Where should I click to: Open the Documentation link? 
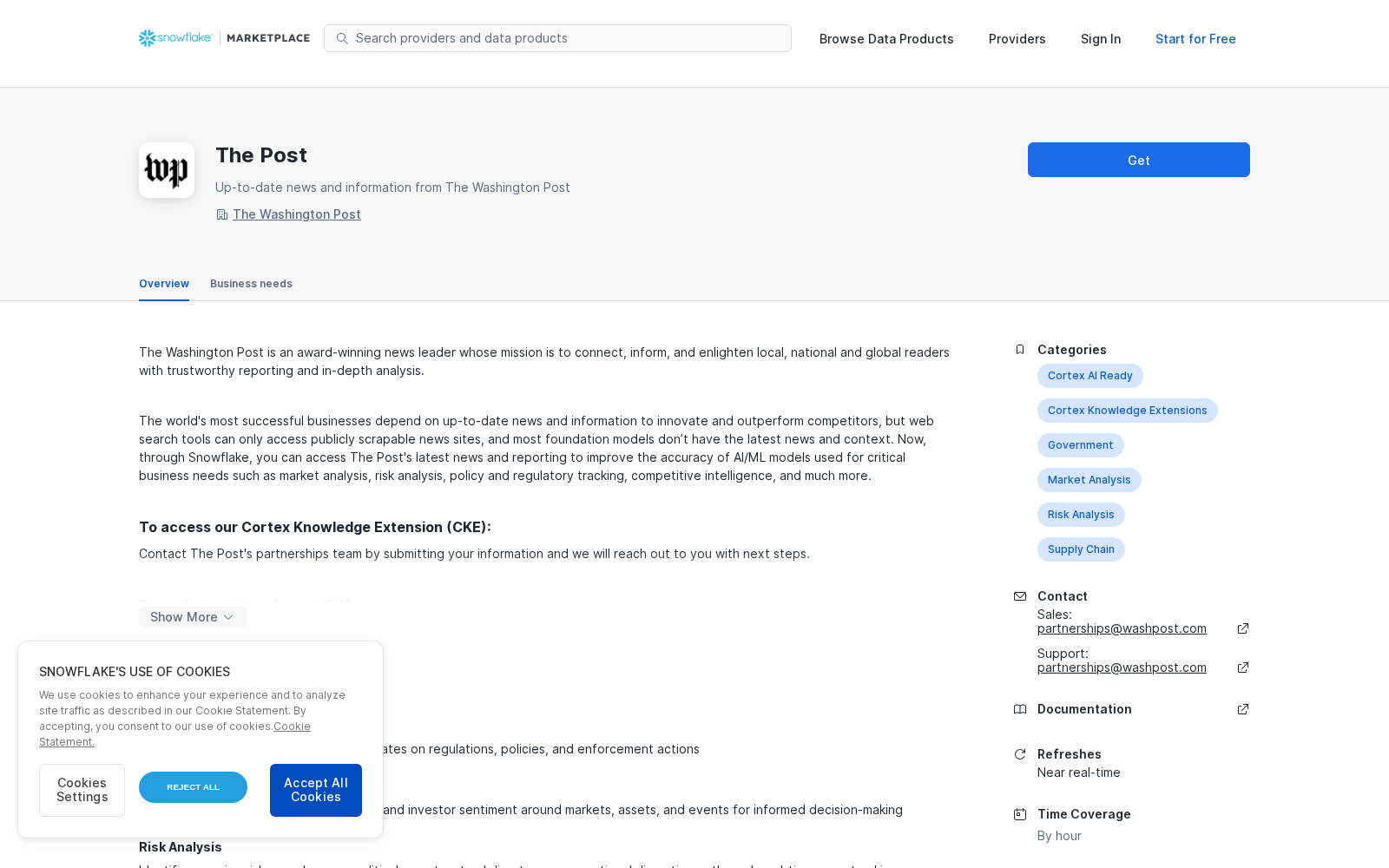tap(1084, 709)
